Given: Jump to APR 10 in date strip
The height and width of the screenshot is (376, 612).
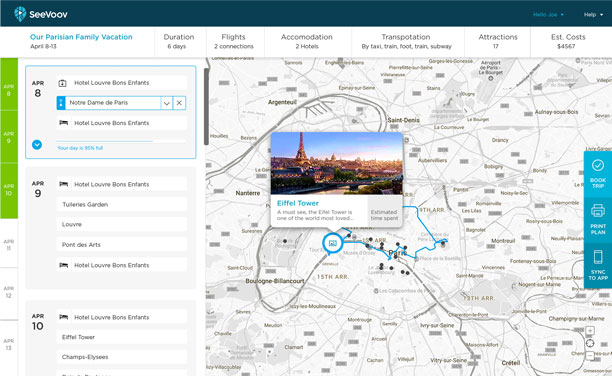Looking at the screenshot, I should 9,191.
